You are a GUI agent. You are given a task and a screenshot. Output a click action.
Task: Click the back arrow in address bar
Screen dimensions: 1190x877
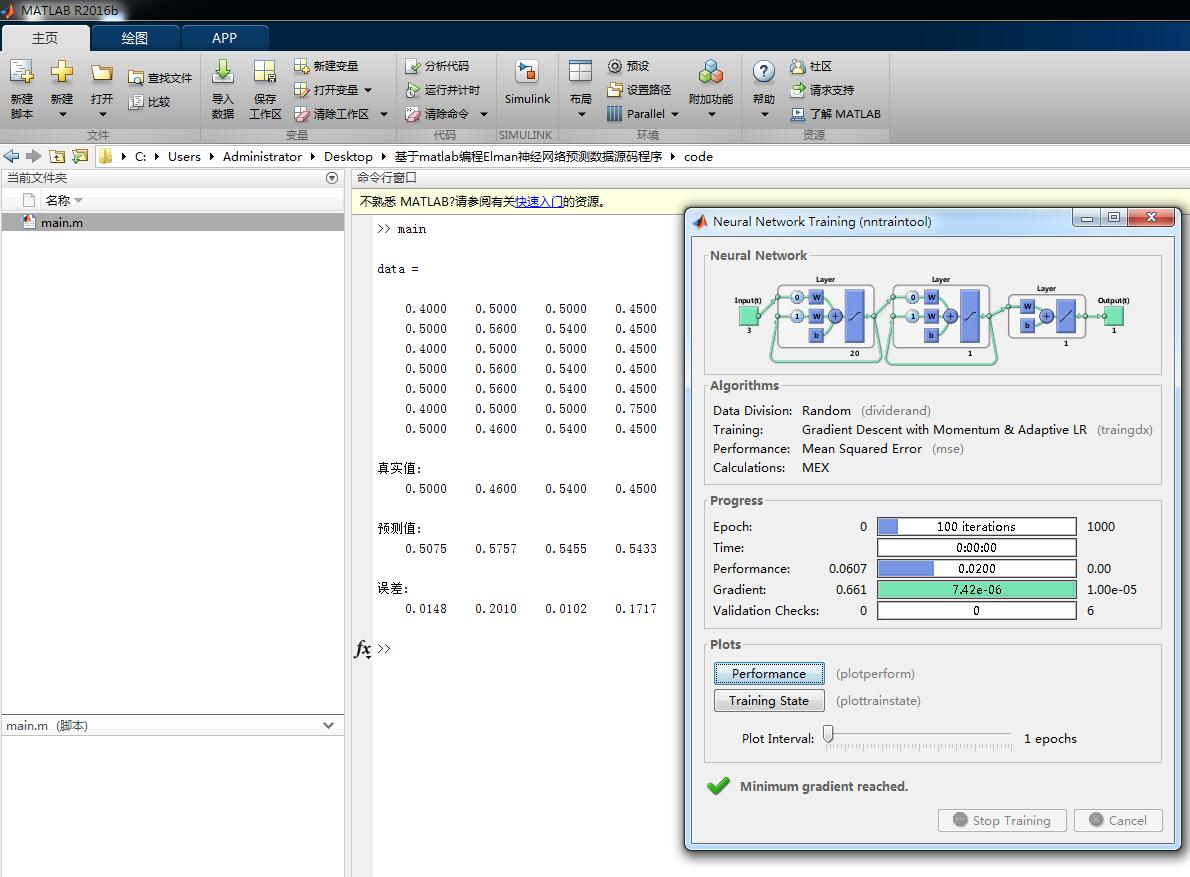click(x=11, y=156)
